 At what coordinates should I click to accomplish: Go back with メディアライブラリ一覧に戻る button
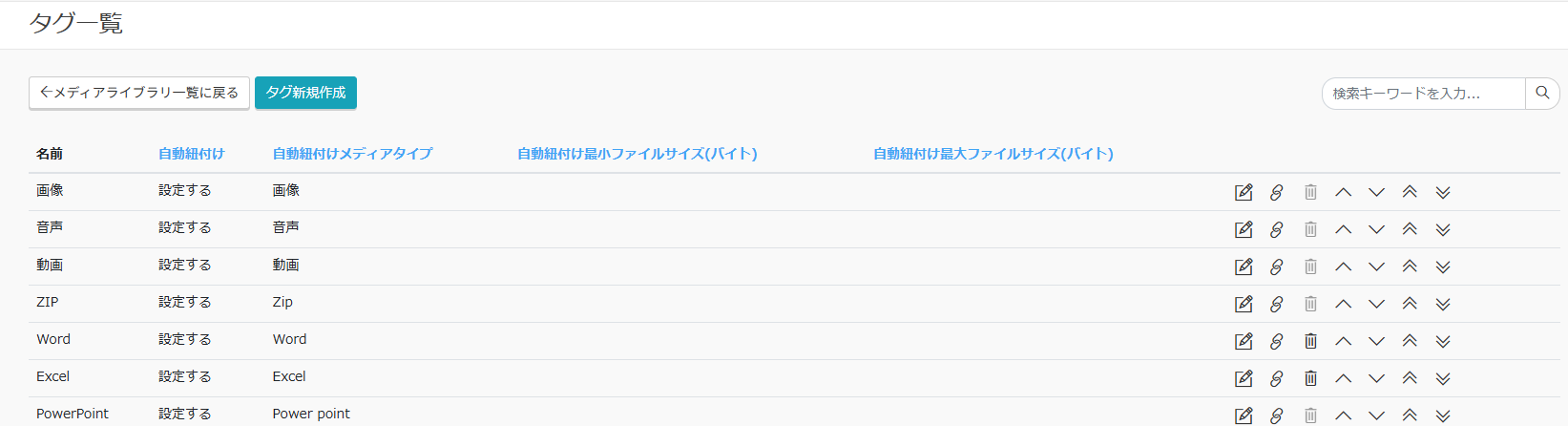coord(139,93)
